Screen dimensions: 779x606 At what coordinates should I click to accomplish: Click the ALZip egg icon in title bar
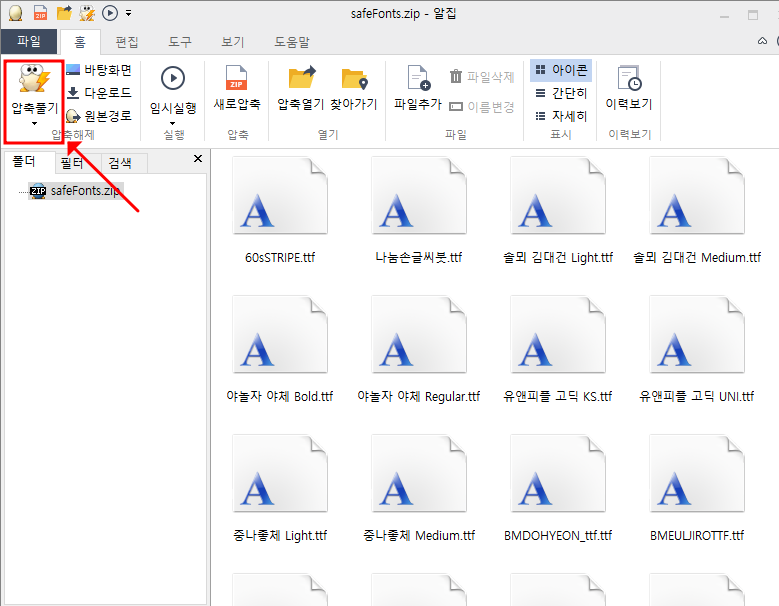(15, 13)
